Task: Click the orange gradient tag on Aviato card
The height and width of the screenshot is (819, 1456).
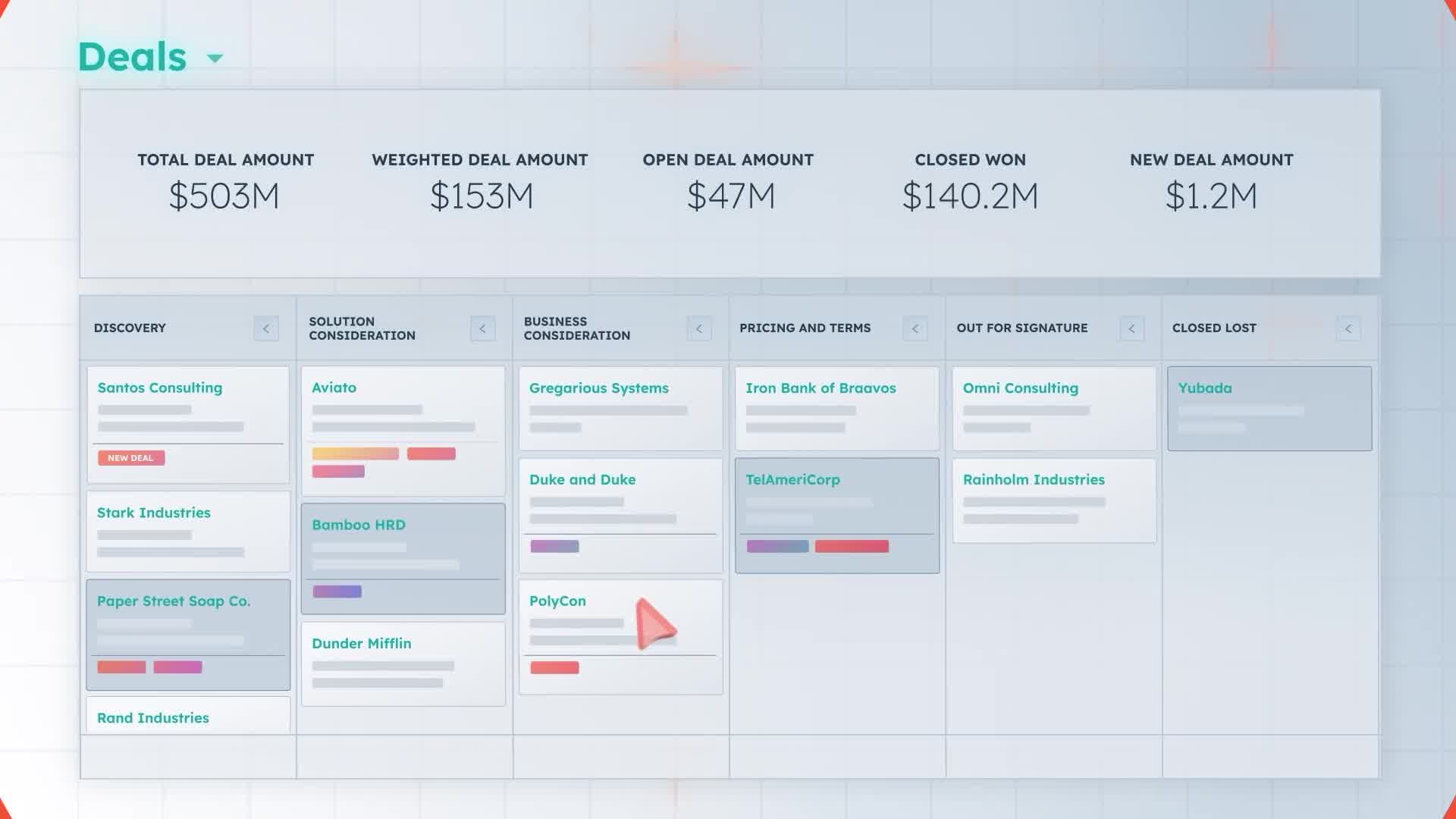Action: click(x=355, y=453)
